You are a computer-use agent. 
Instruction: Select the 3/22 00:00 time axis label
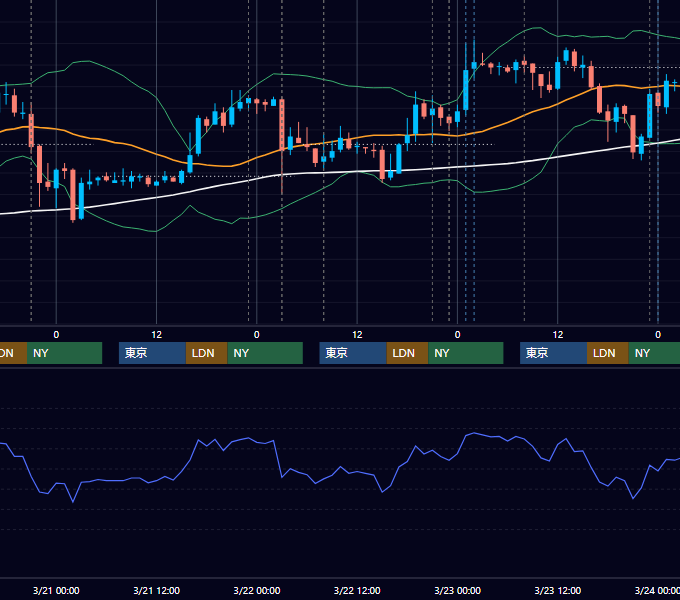tap(257, 590)
